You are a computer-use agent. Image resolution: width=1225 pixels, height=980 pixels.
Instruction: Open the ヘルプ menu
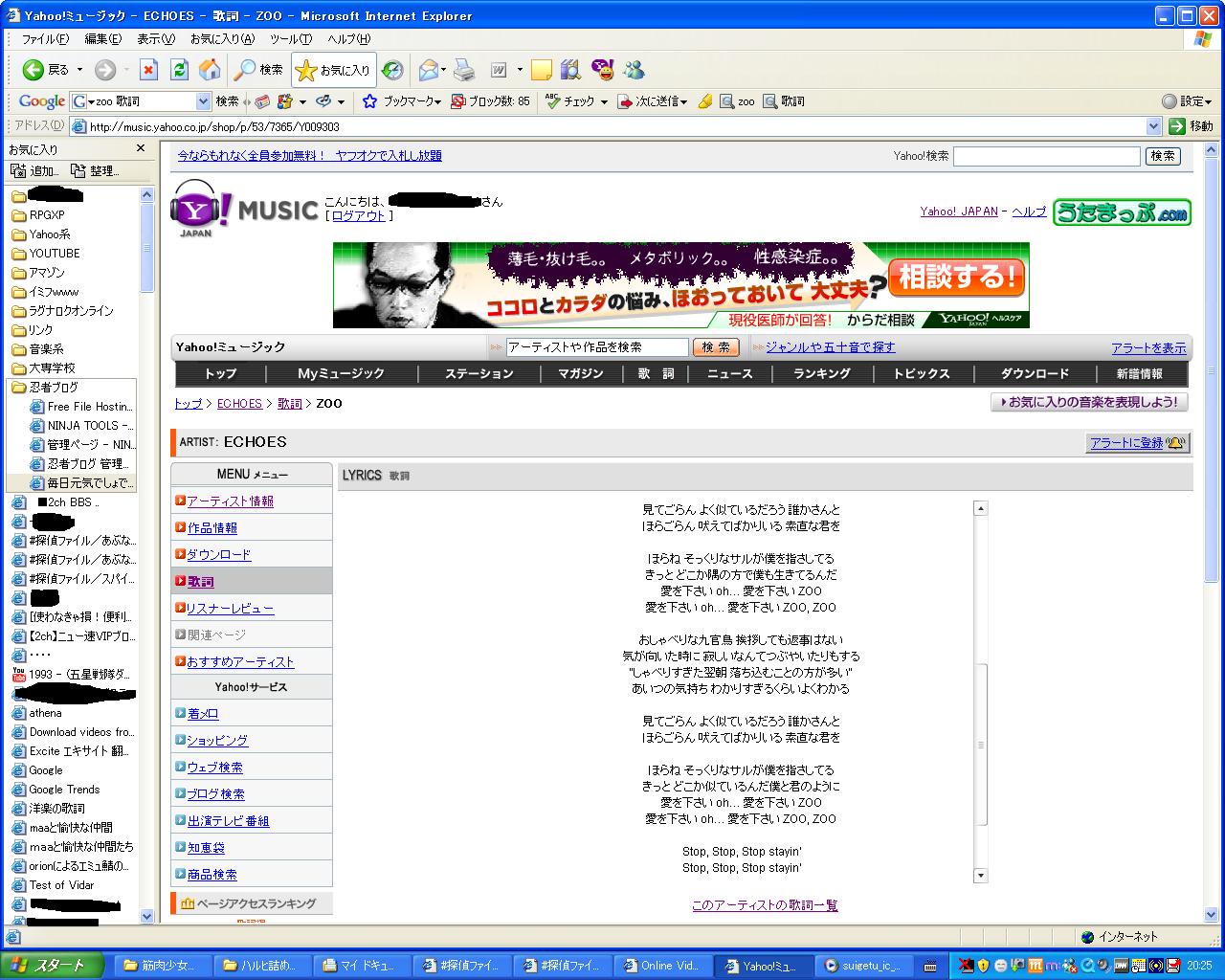[x=348, y=39]
